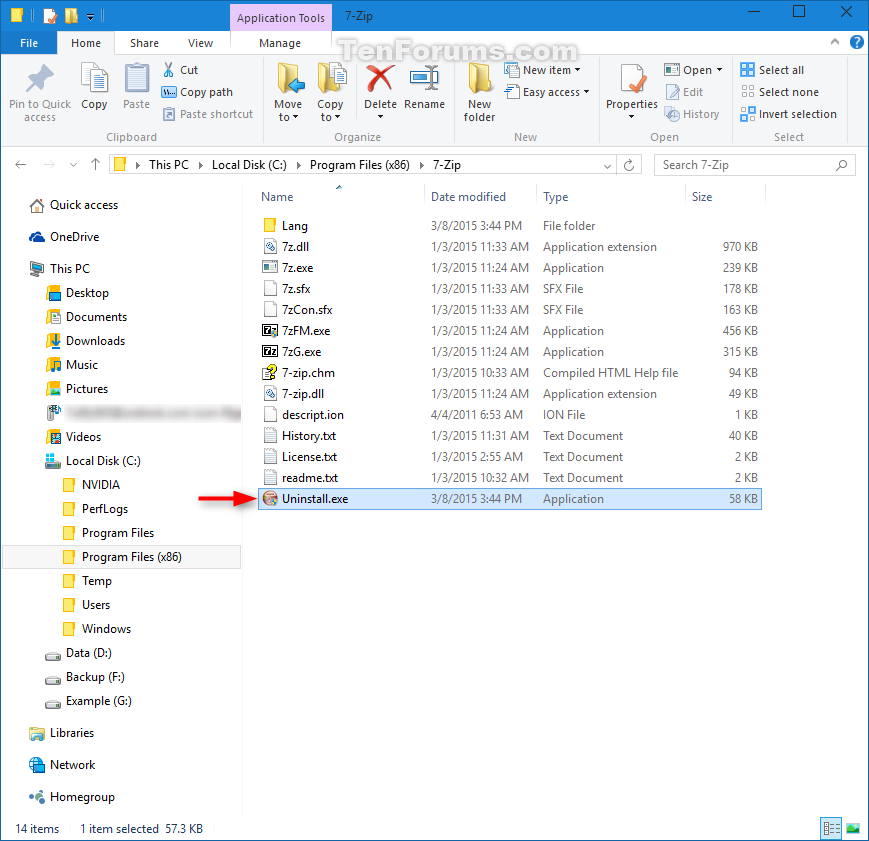This screenshot has height=841, width=869.
Task: Open address bar history dropdown
Action: (x=607, y=165)
